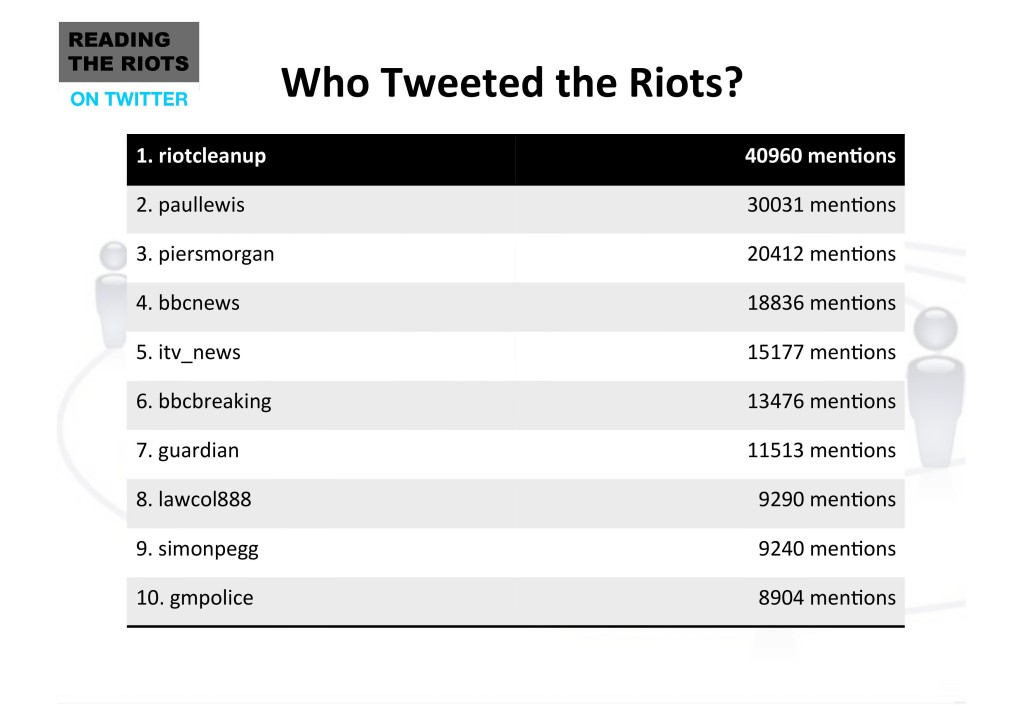Viewport: 1024px width, 724px height.
Task: Select the 8. lawcol888 entry
Action: [x=193, y=499]
